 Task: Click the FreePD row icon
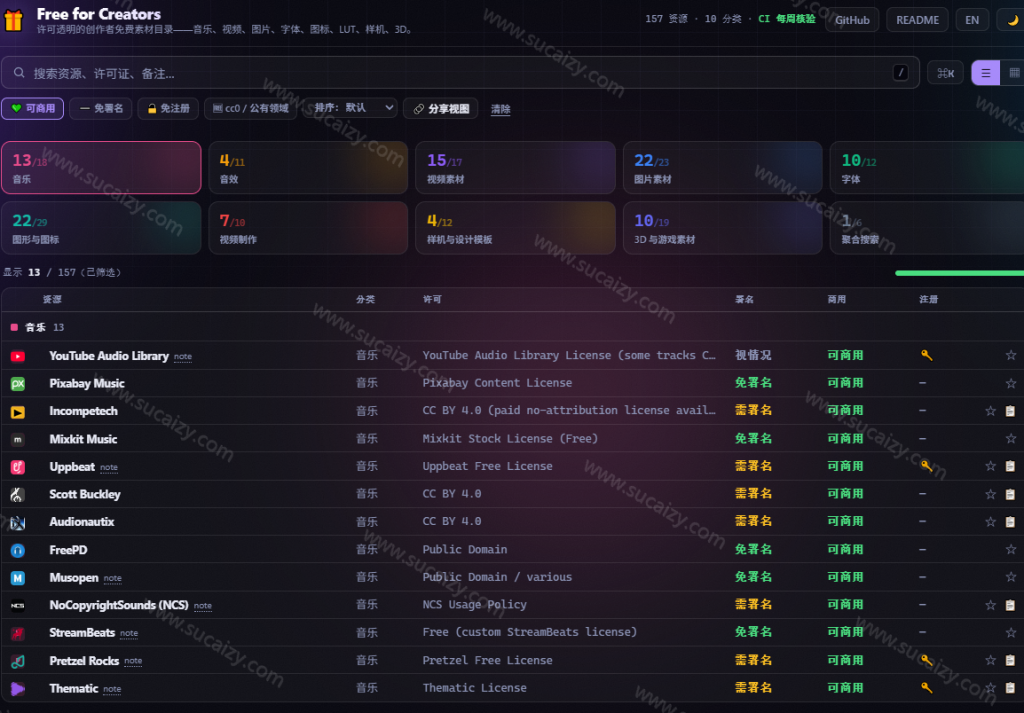coord(18,550)
